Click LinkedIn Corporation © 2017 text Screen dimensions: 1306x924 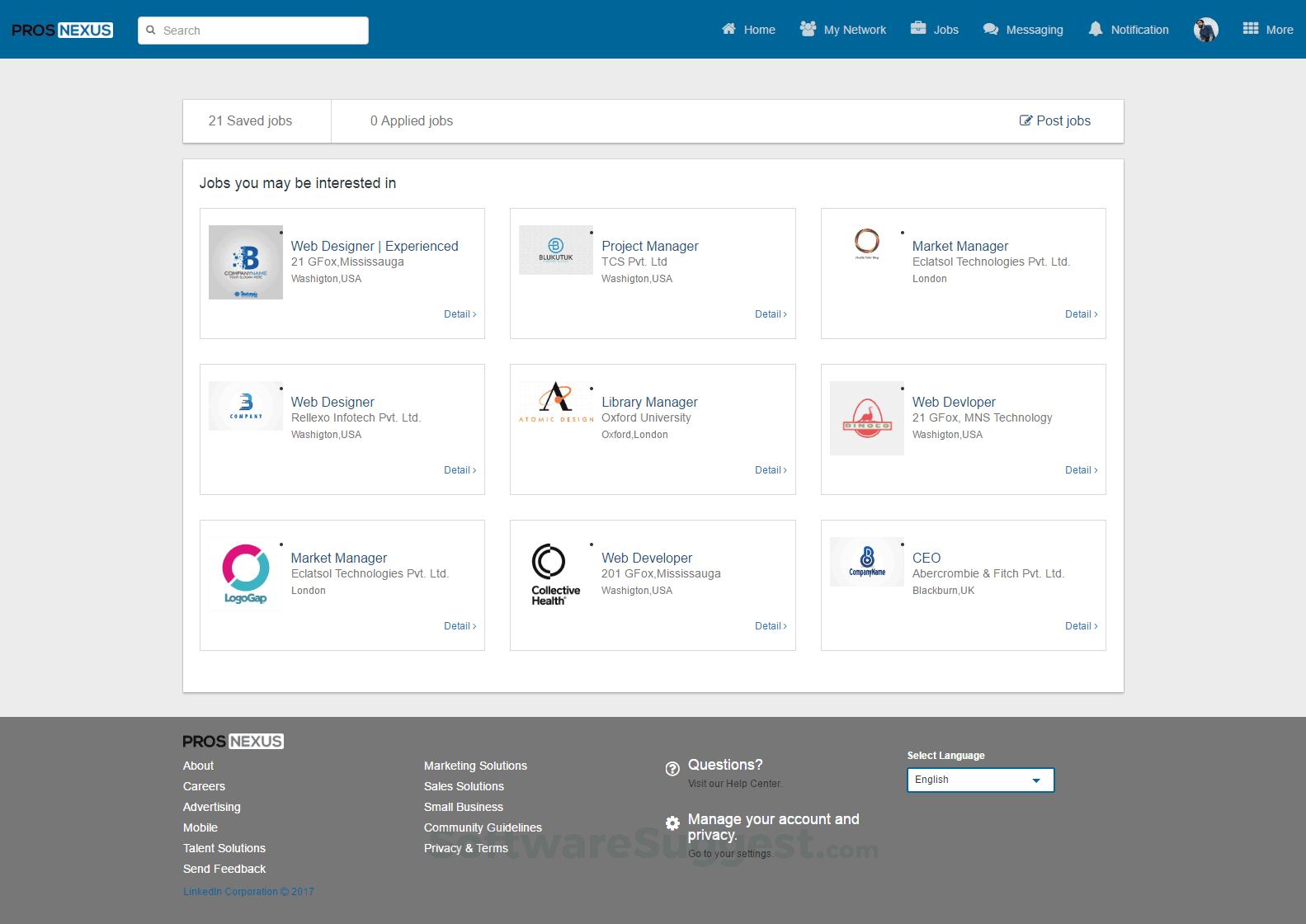(x=248, y=892)
